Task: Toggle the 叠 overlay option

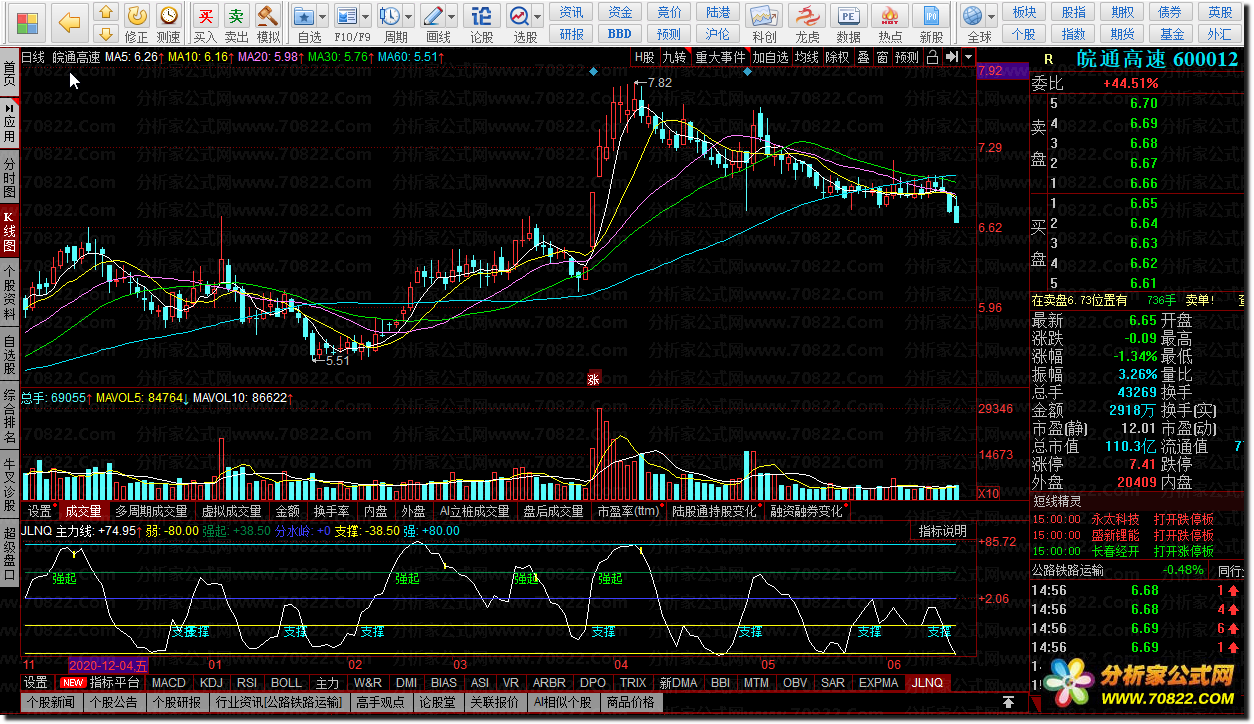Action: pyautogui.click(x=863, y=57)
